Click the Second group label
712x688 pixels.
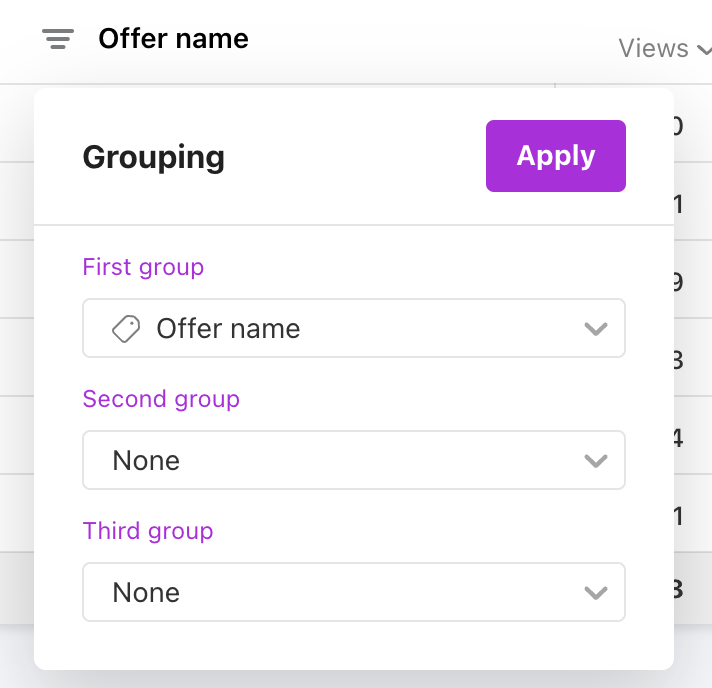pyautogui.click(x=161, y=399)
